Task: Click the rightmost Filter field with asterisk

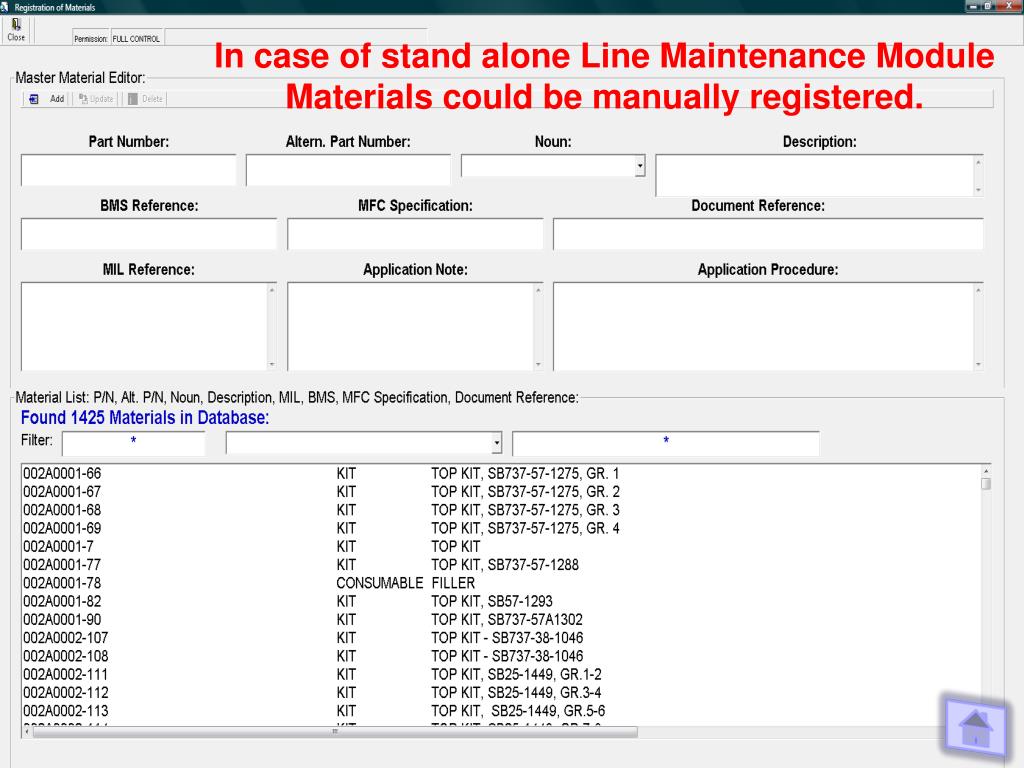Action: click(x=665, y=443)
